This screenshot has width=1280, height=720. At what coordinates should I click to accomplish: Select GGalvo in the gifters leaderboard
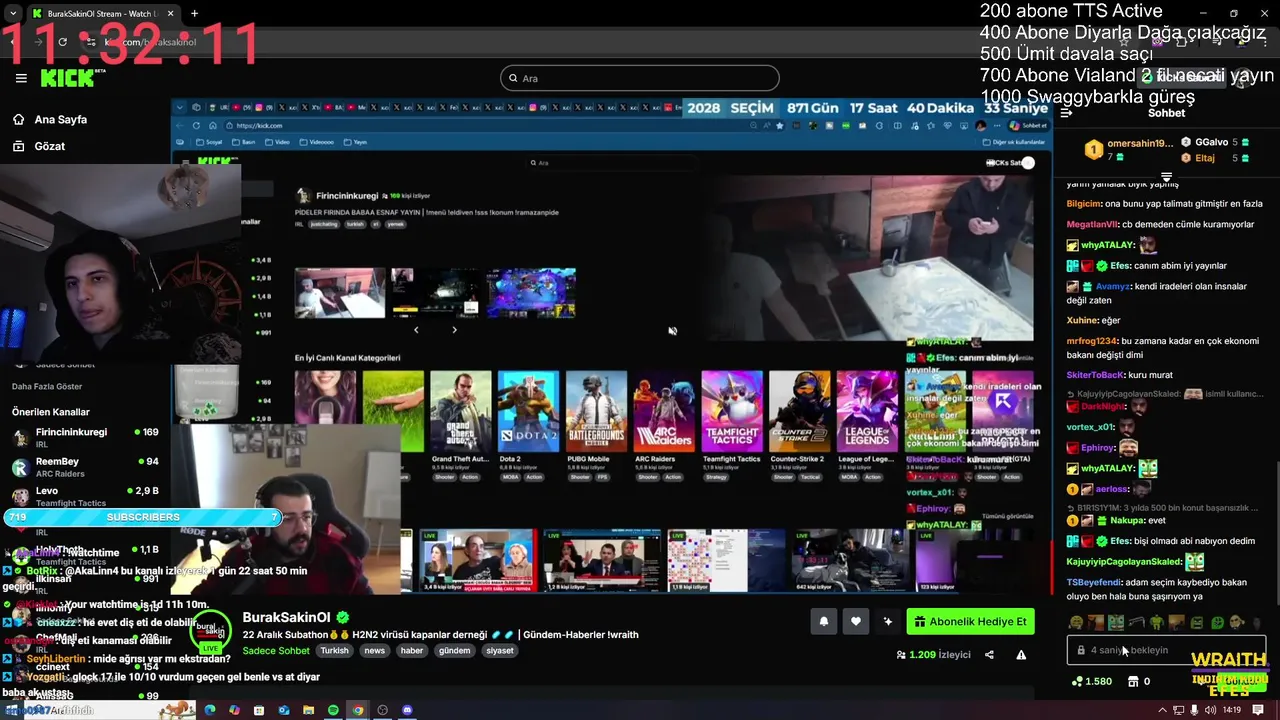(1210, 143)
